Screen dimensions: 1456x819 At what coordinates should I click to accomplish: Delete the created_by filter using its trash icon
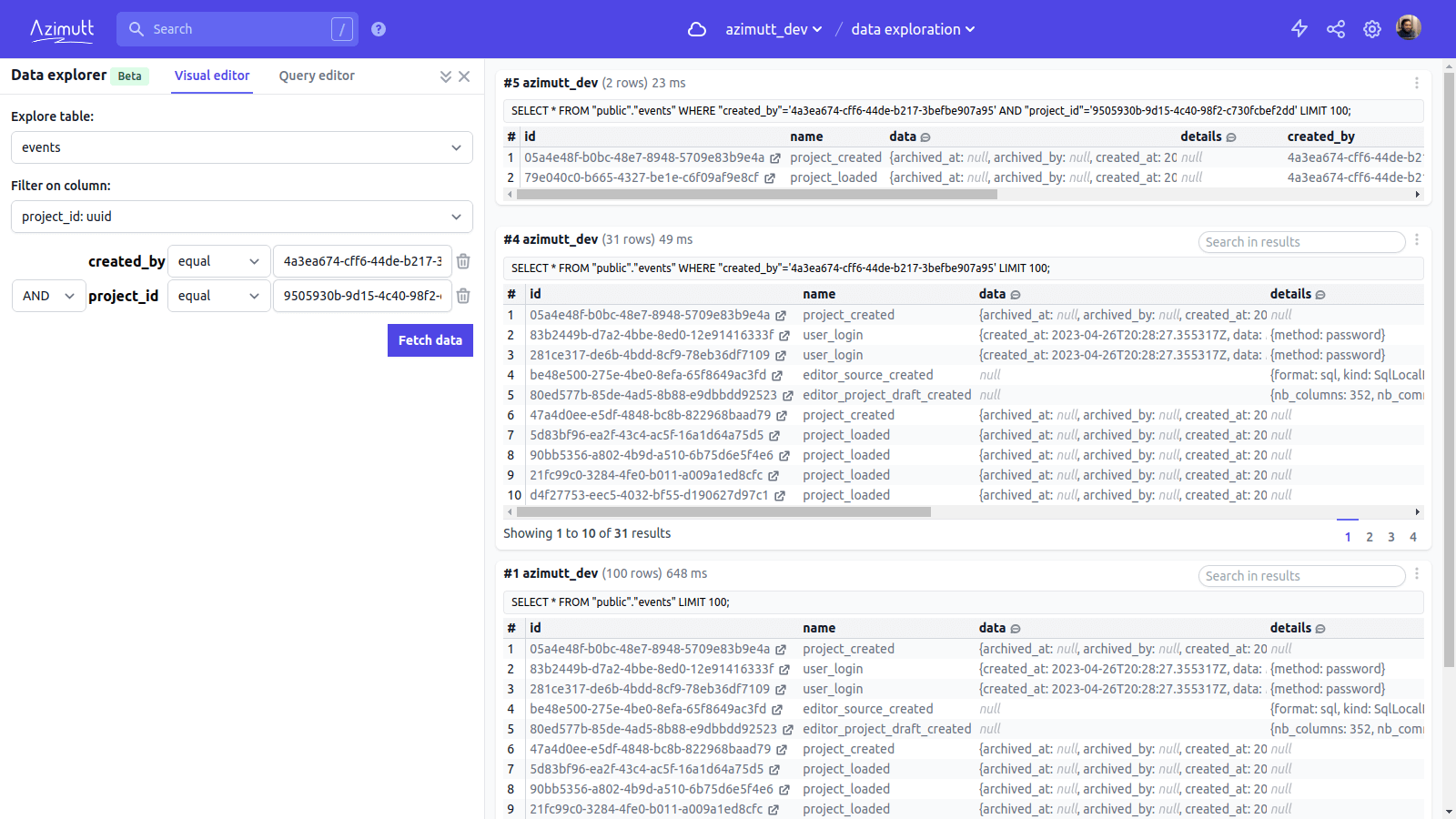click(x=463, y=261)
